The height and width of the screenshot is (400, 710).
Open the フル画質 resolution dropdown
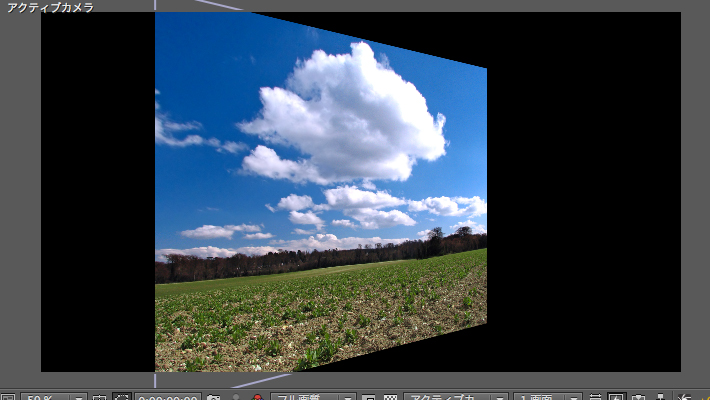(x=312, y=397)
